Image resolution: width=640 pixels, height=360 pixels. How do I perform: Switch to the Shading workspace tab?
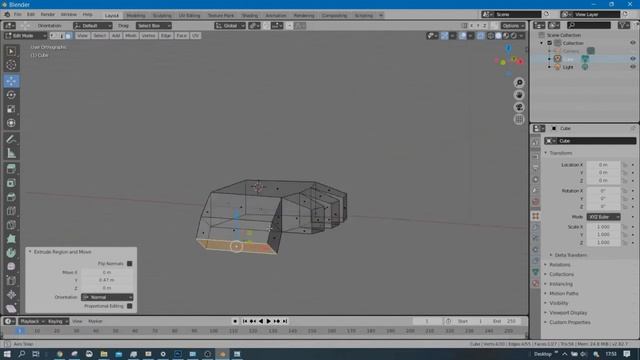249,16
